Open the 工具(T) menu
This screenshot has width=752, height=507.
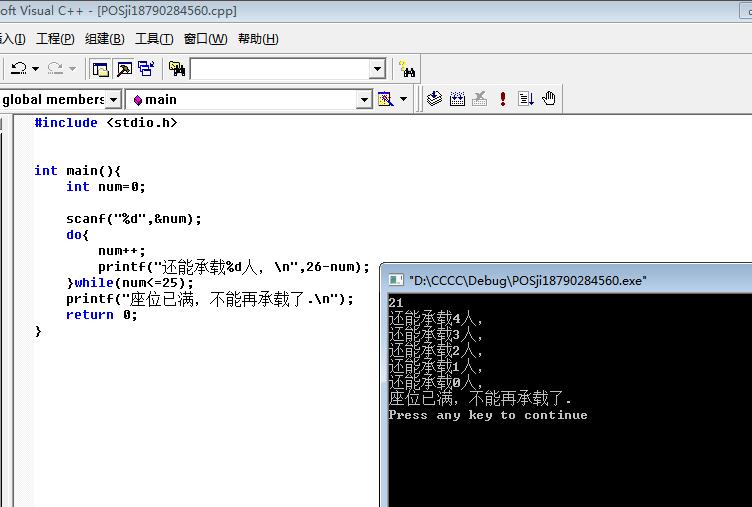(154, 39)
